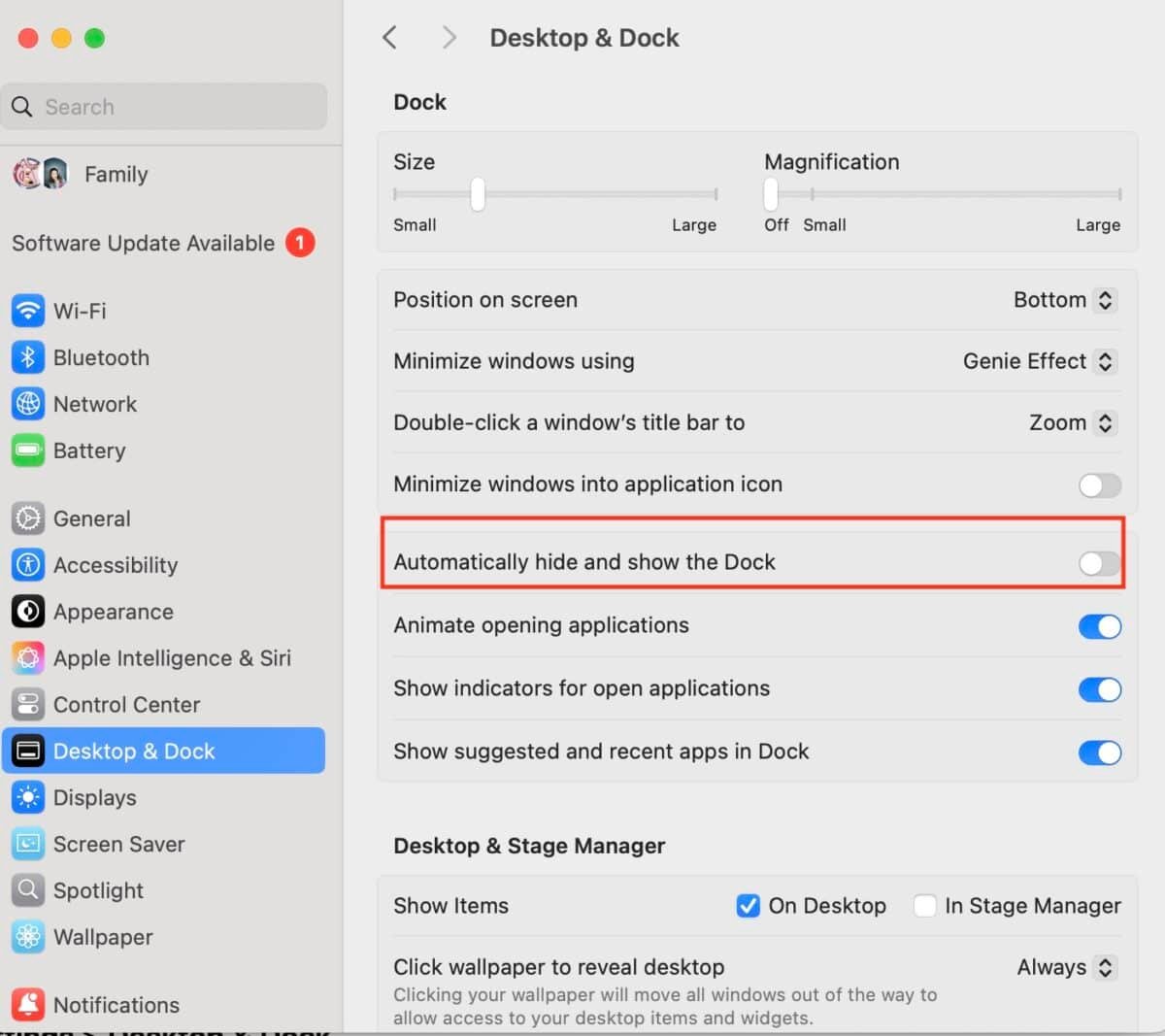Open Control Center label in sidebar
The width and height of the screenshot is (1165, 1036).
pos(126,705)
